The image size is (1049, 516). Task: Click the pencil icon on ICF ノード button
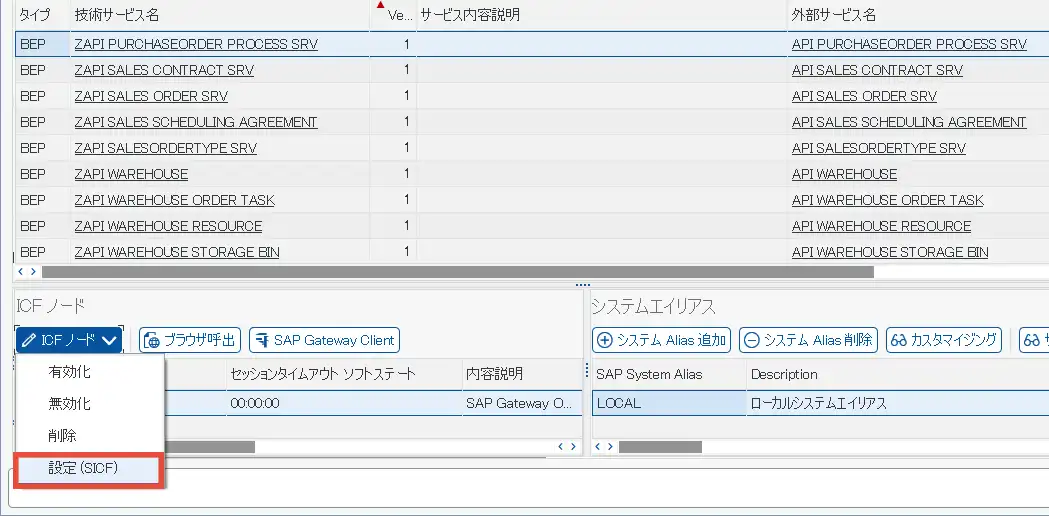click(29, 340)
